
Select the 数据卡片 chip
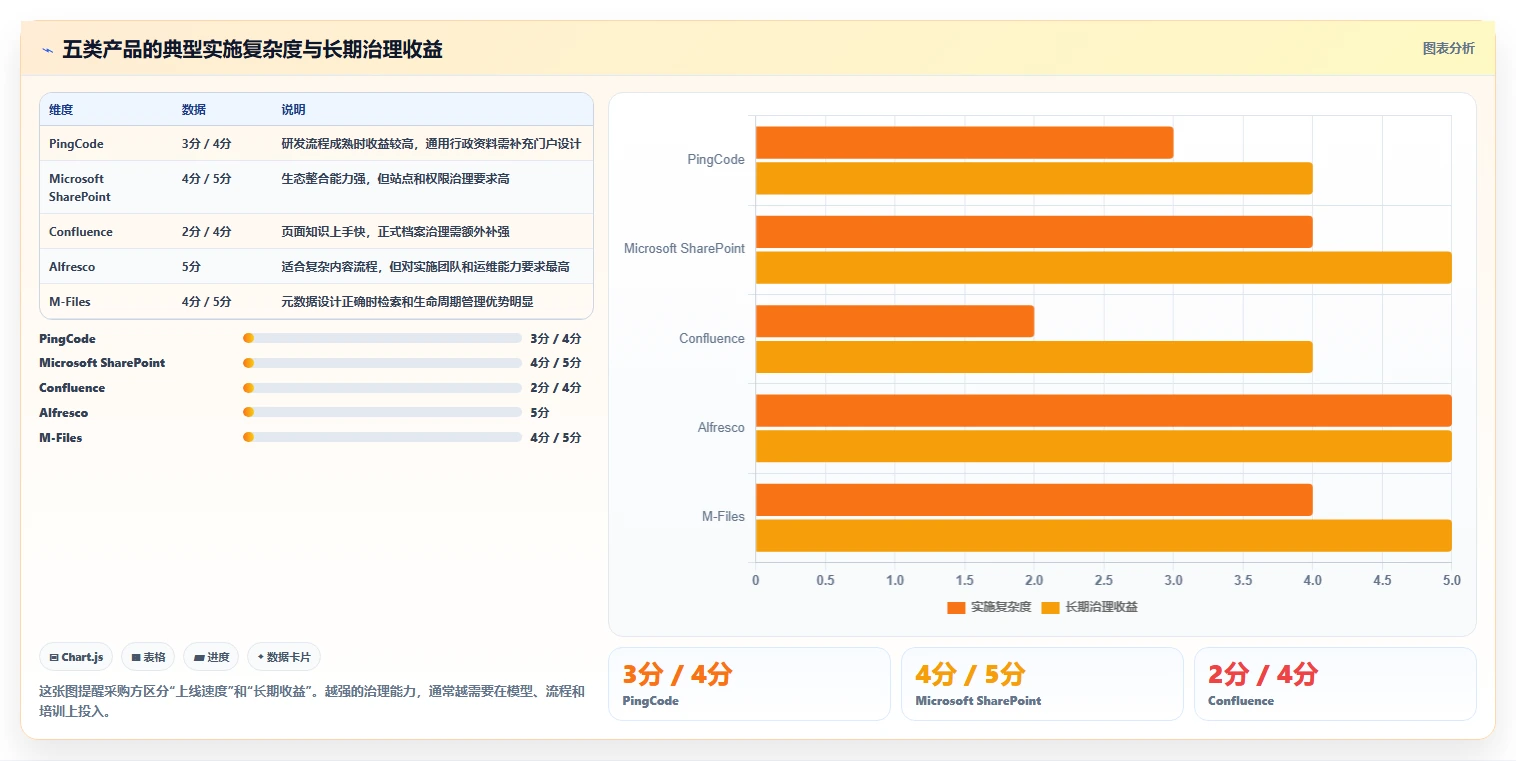284,657
